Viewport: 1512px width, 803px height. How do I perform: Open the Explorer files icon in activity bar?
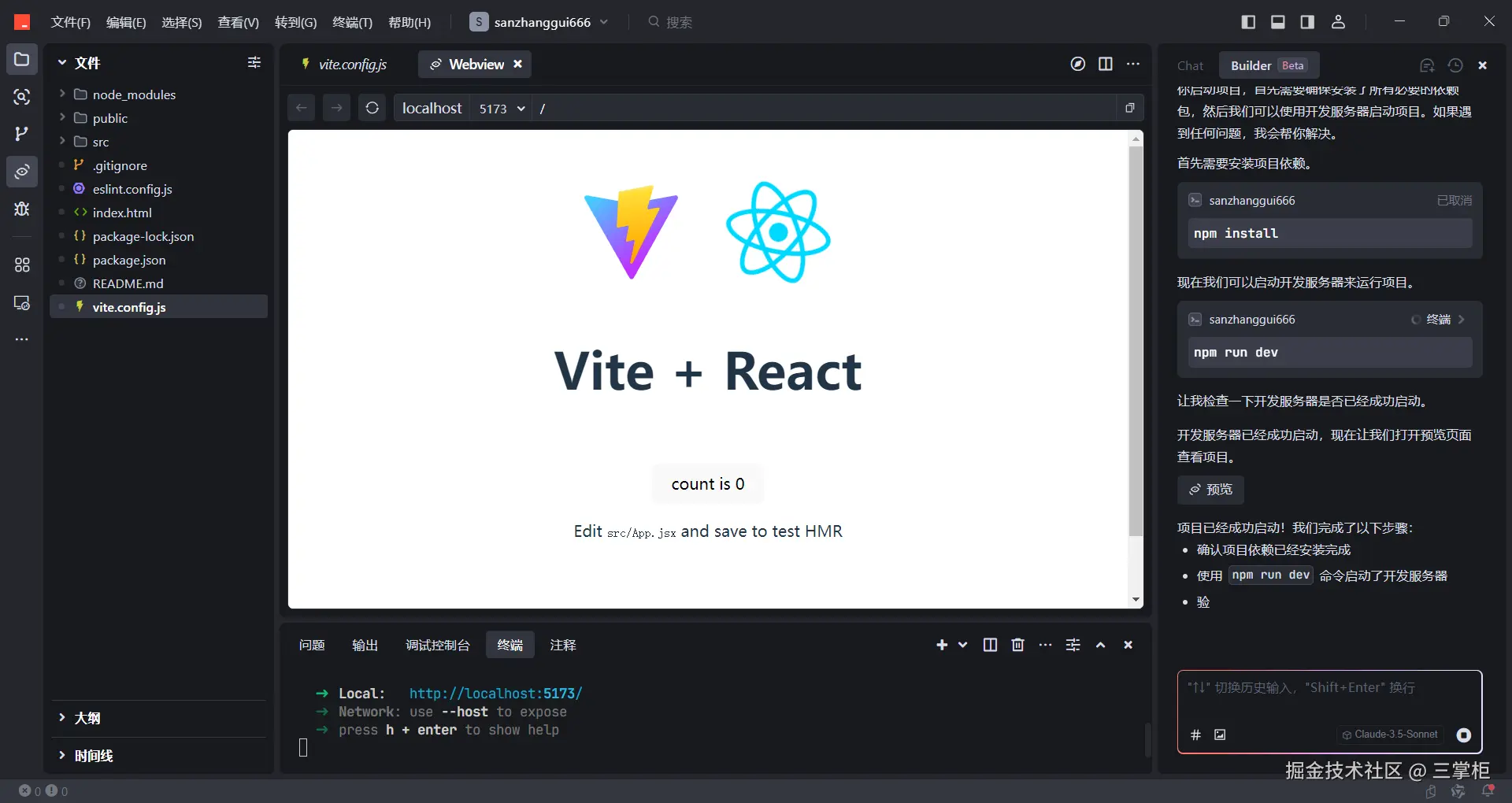tap(22, 60)
